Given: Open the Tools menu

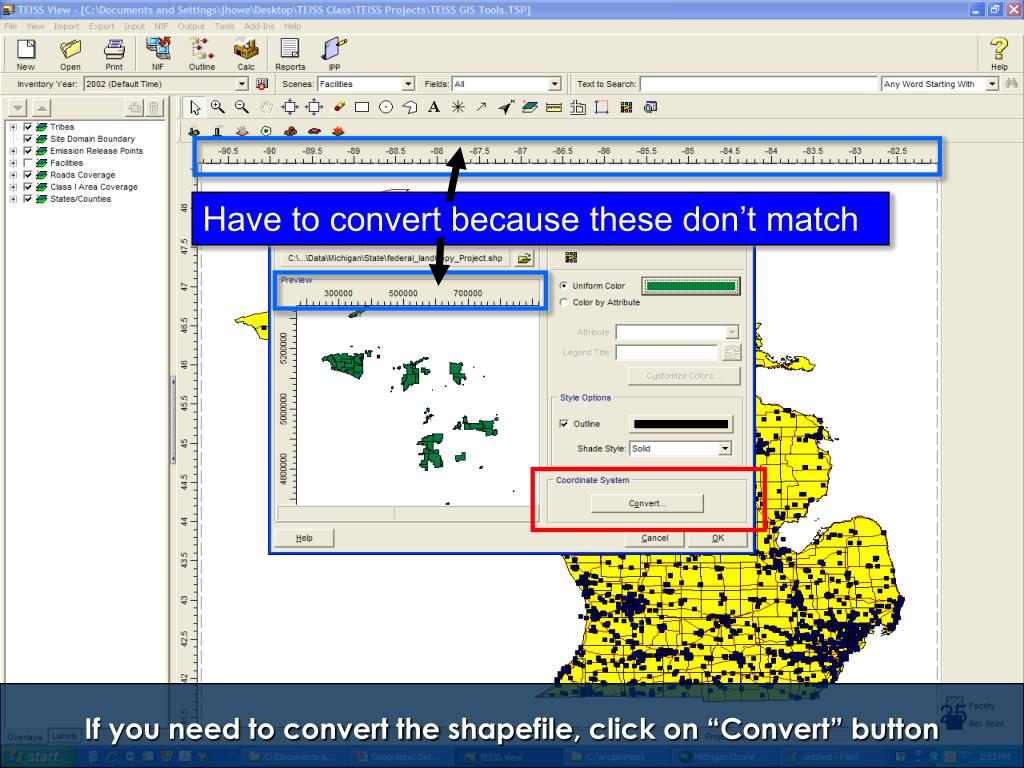Looking at the screenshot, I should point(224,26).
